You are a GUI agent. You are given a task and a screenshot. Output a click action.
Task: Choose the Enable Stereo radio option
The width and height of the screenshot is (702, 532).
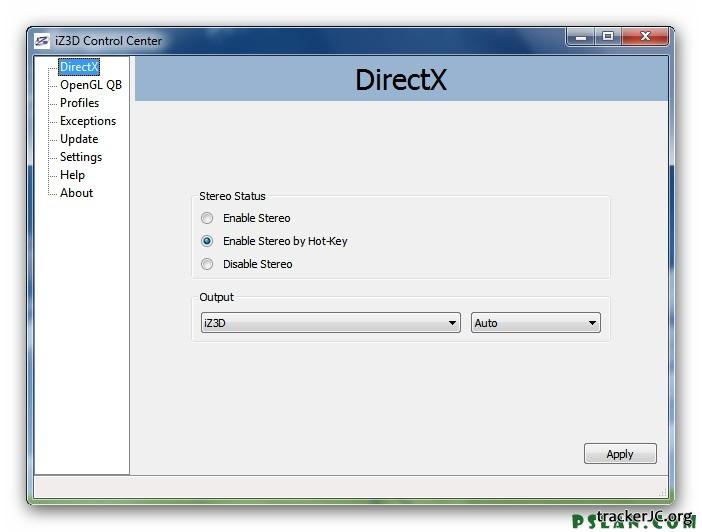207,218
